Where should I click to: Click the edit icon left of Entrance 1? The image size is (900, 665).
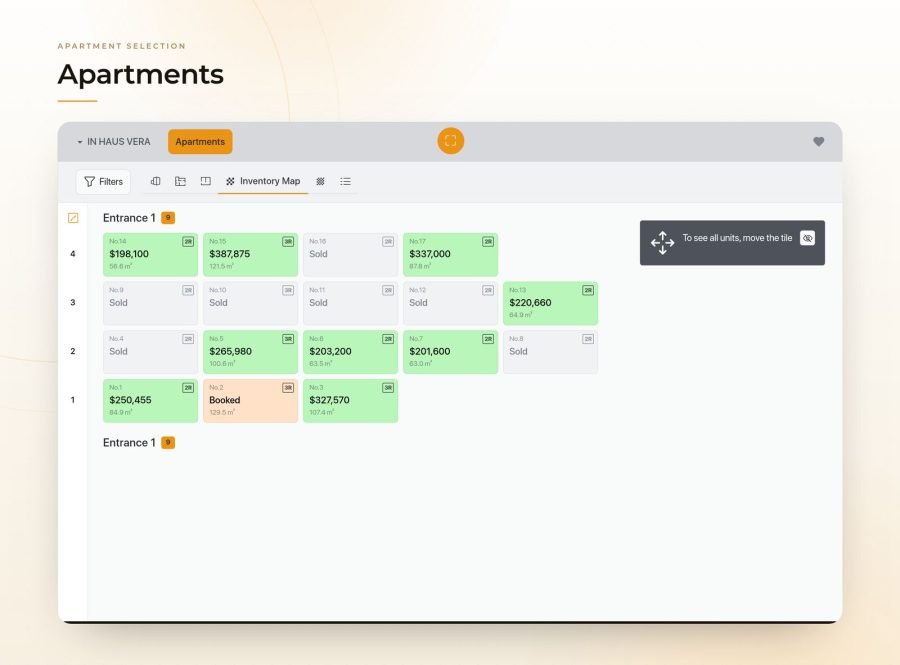click(x=73, y=218)
